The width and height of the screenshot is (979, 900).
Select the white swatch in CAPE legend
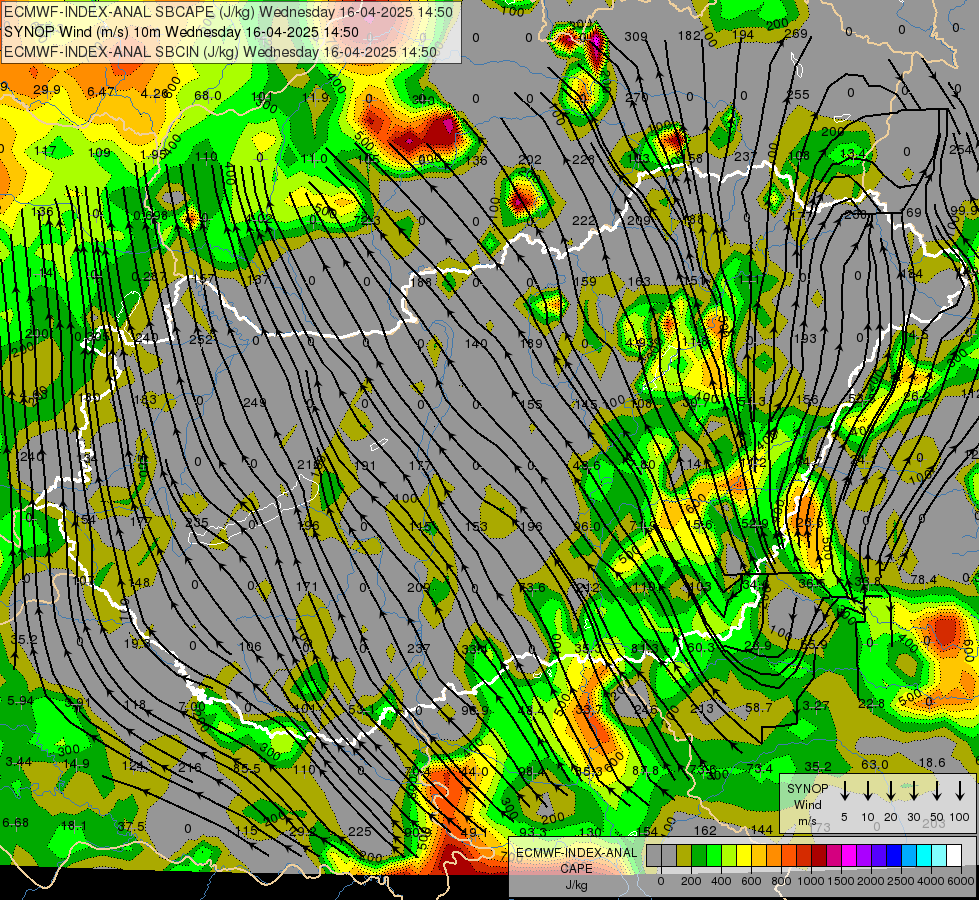point(953,856)
